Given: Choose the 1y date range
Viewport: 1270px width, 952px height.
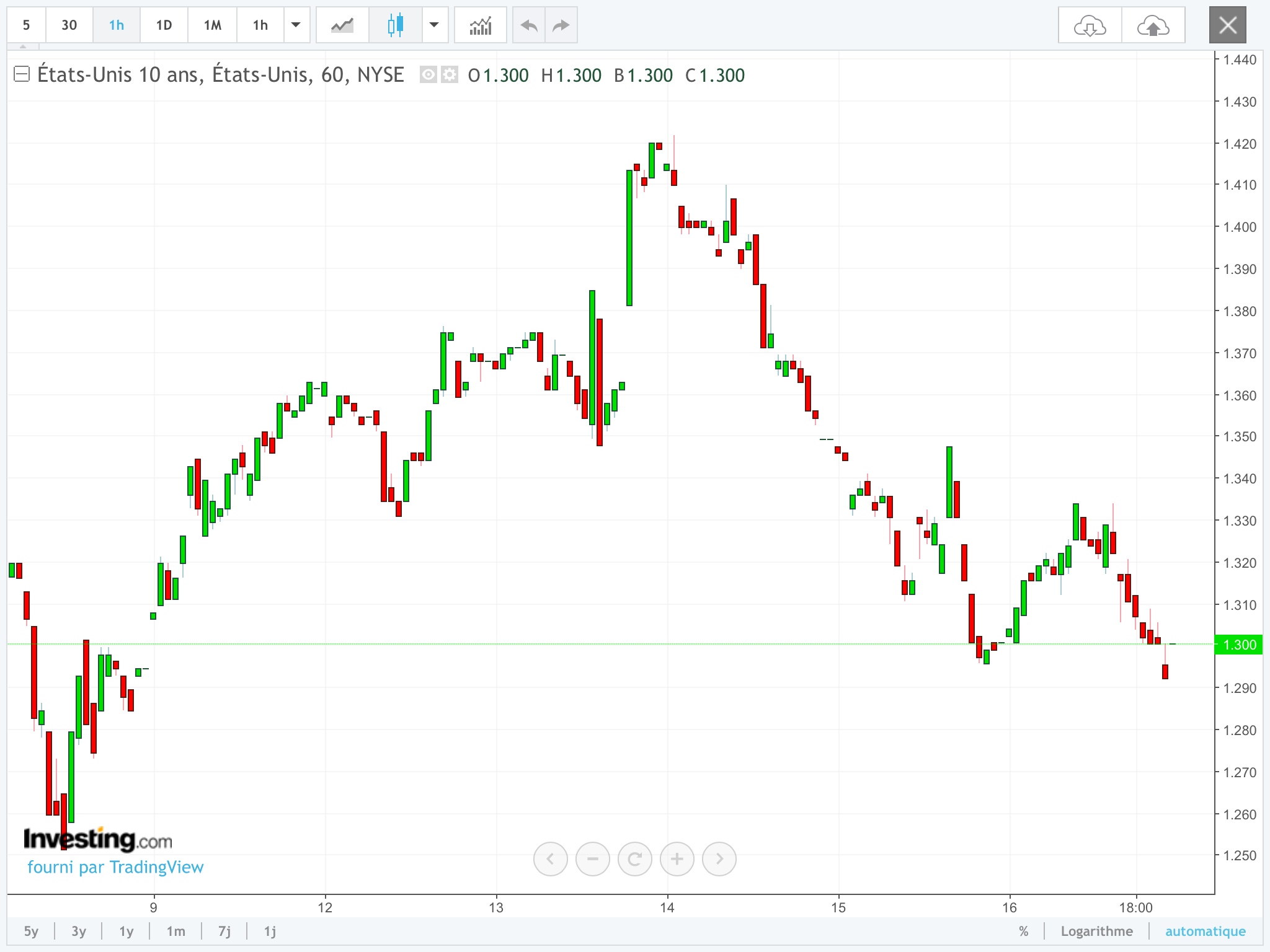Looking at the screenshot, I should [127, 931].
